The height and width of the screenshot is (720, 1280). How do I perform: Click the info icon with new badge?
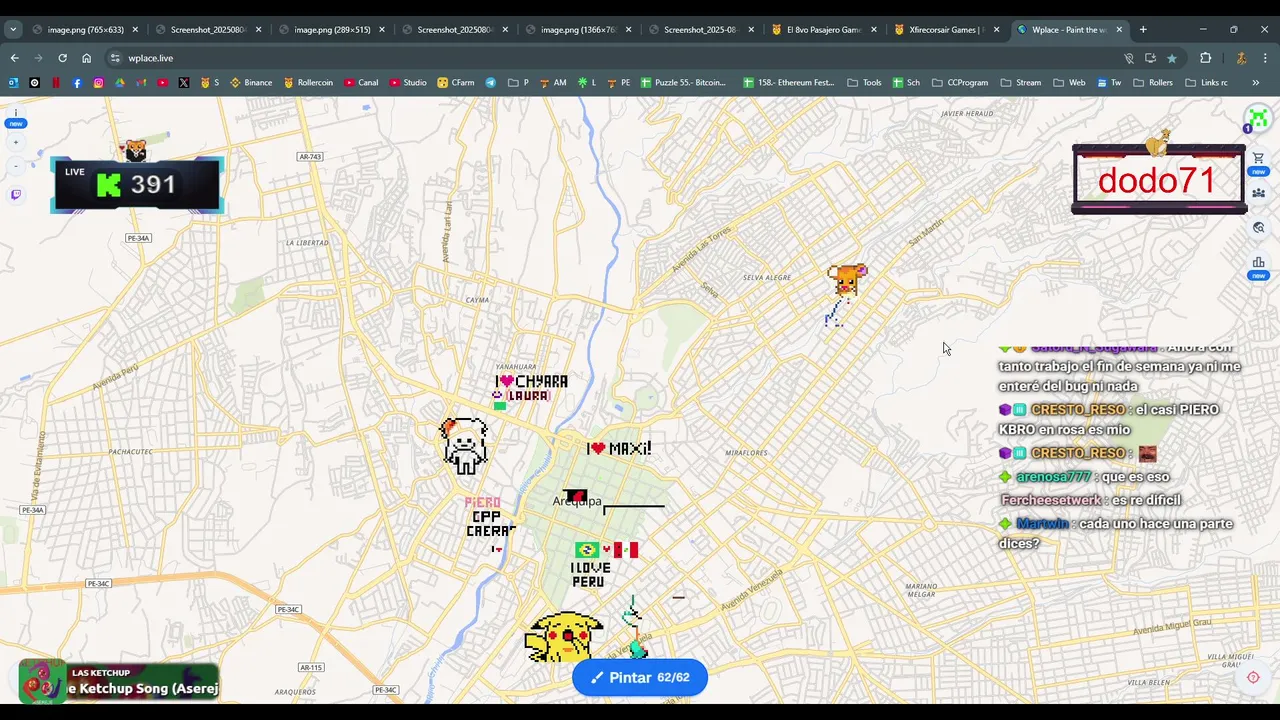click(15, 118)
